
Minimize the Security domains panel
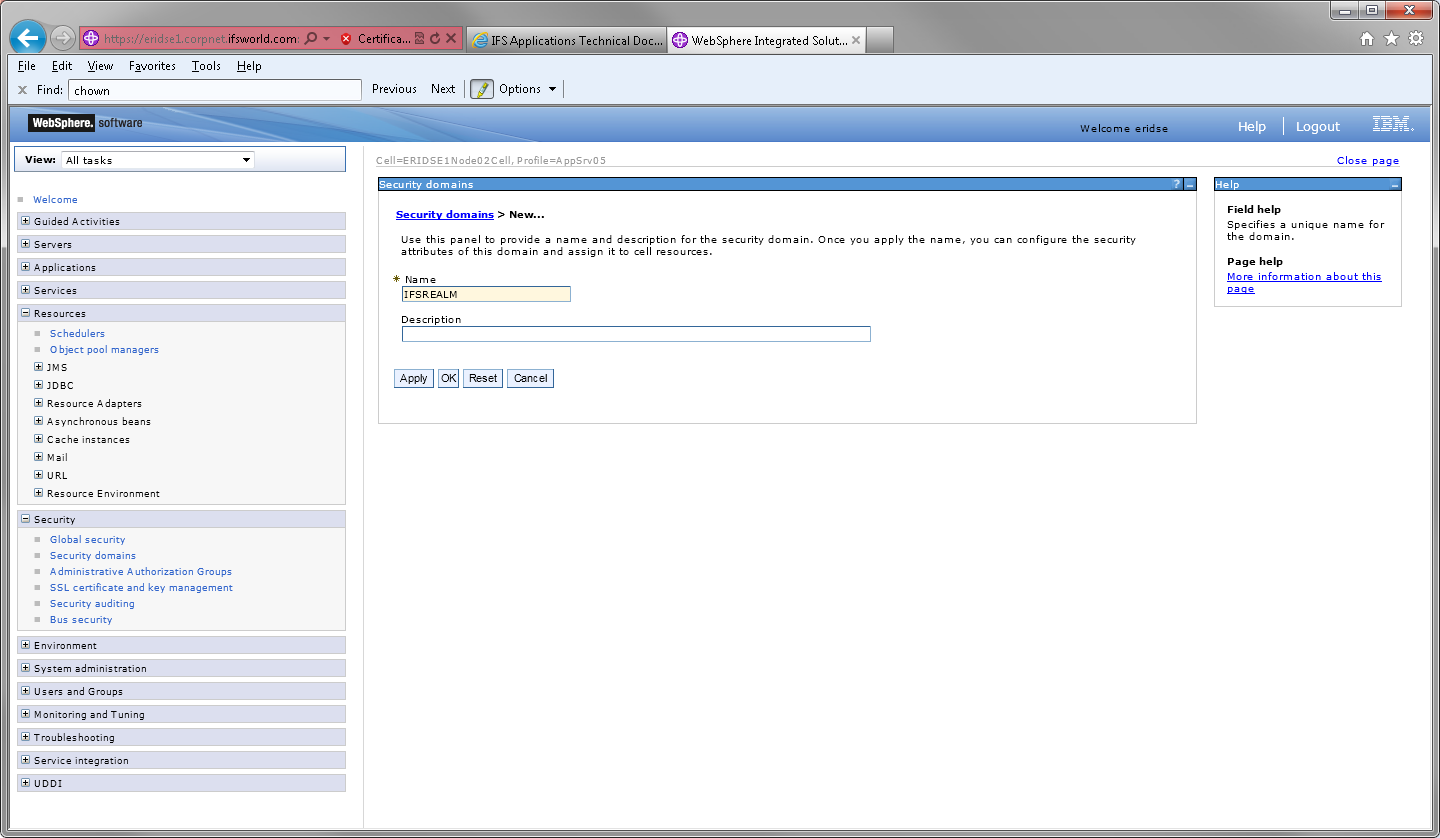[x=1190, y=185]
